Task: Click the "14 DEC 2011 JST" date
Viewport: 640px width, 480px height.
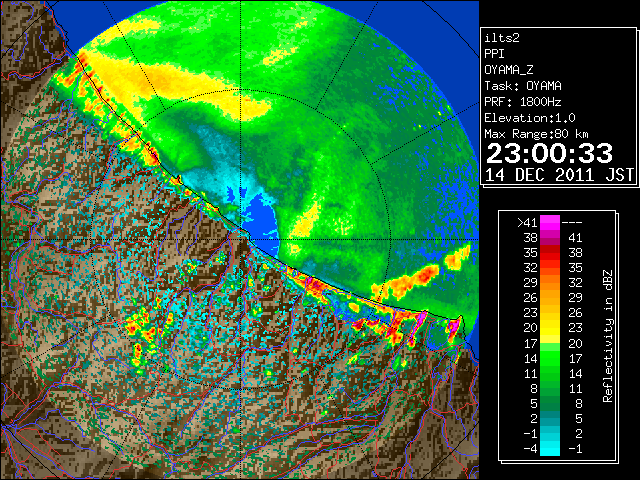Action: [x=559, y=175]
